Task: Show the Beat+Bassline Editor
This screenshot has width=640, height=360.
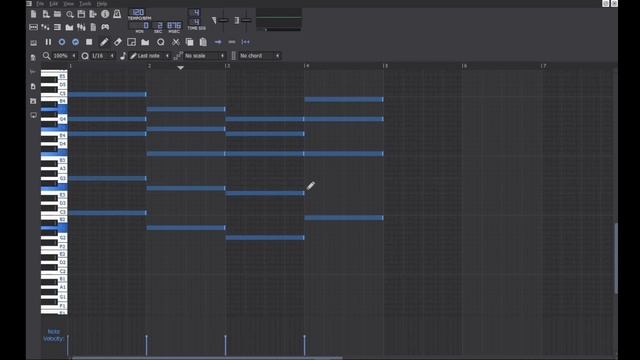Action: tap(46, 27)
